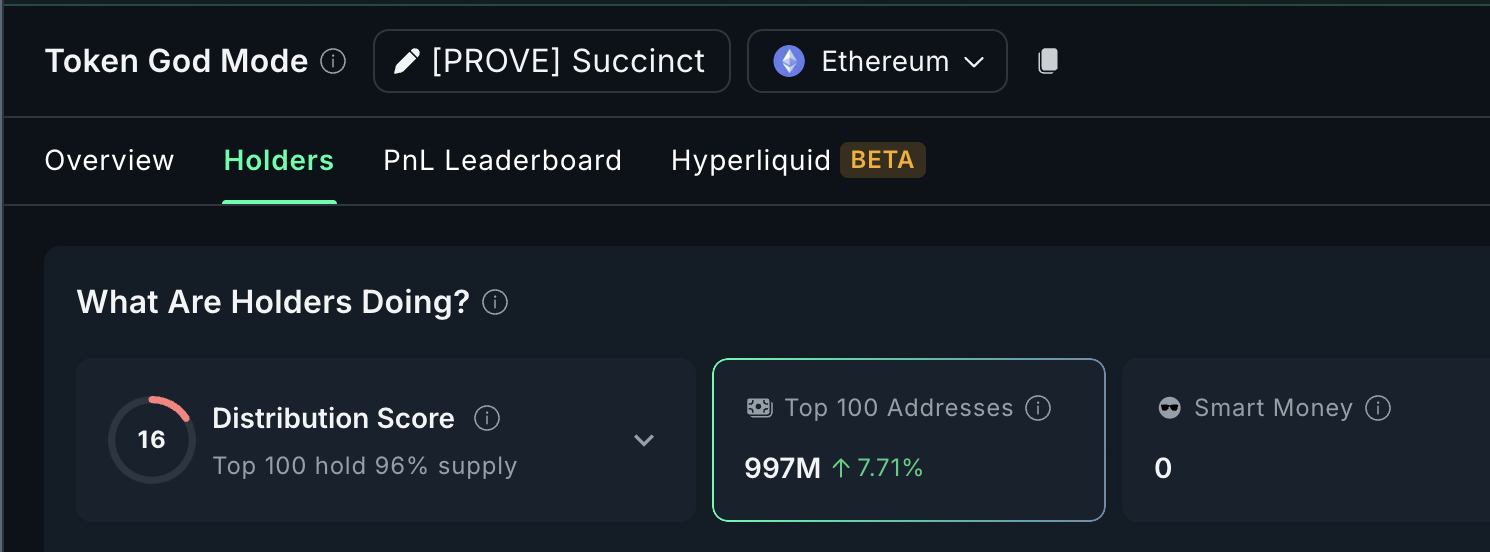
Task: Copy the token address with the copy icon
Action: click(1047, 61)
